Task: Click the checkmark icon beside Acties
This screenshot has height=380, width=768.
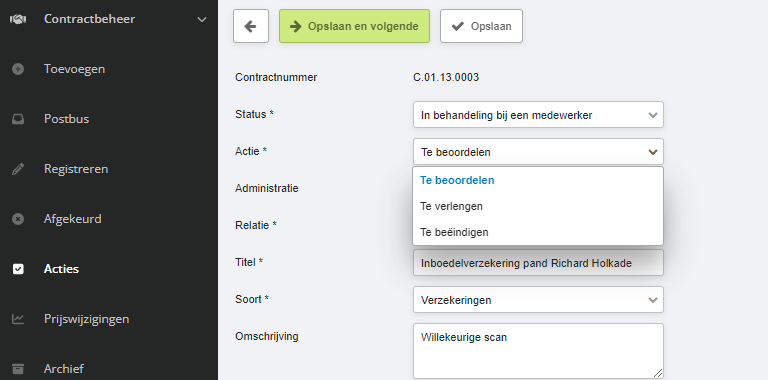Action: 18,269
